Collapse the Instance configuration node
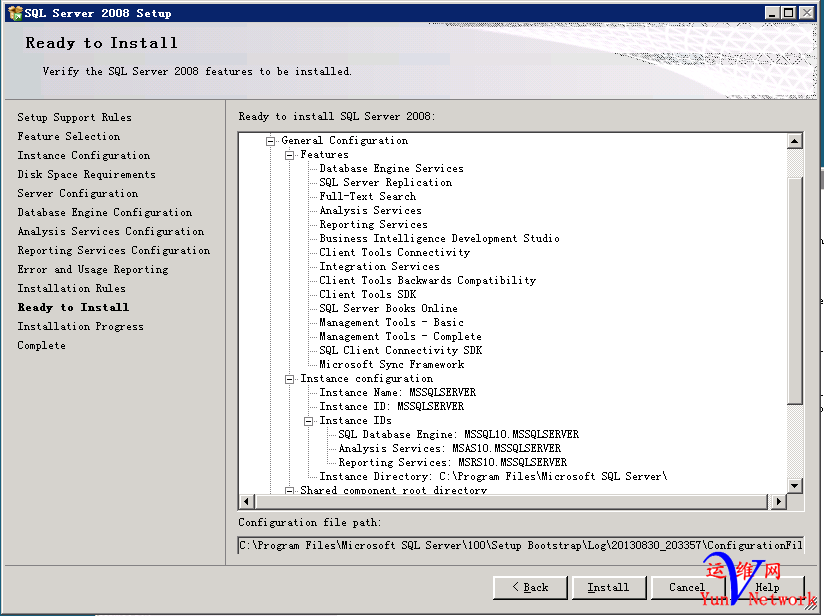824x616 pixels. pos(290,379)
